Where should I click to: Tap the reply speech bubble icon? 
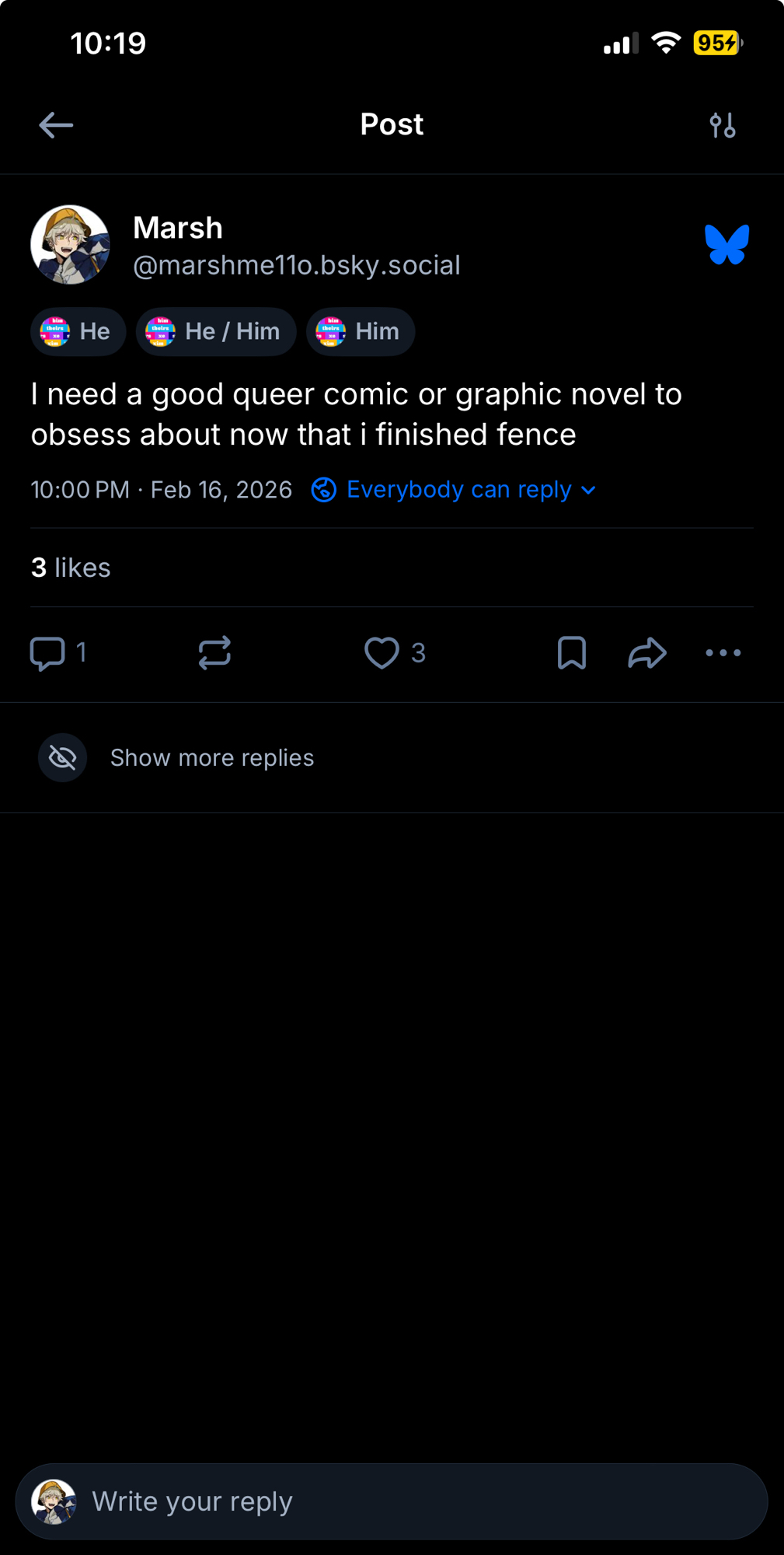[47, 653]
